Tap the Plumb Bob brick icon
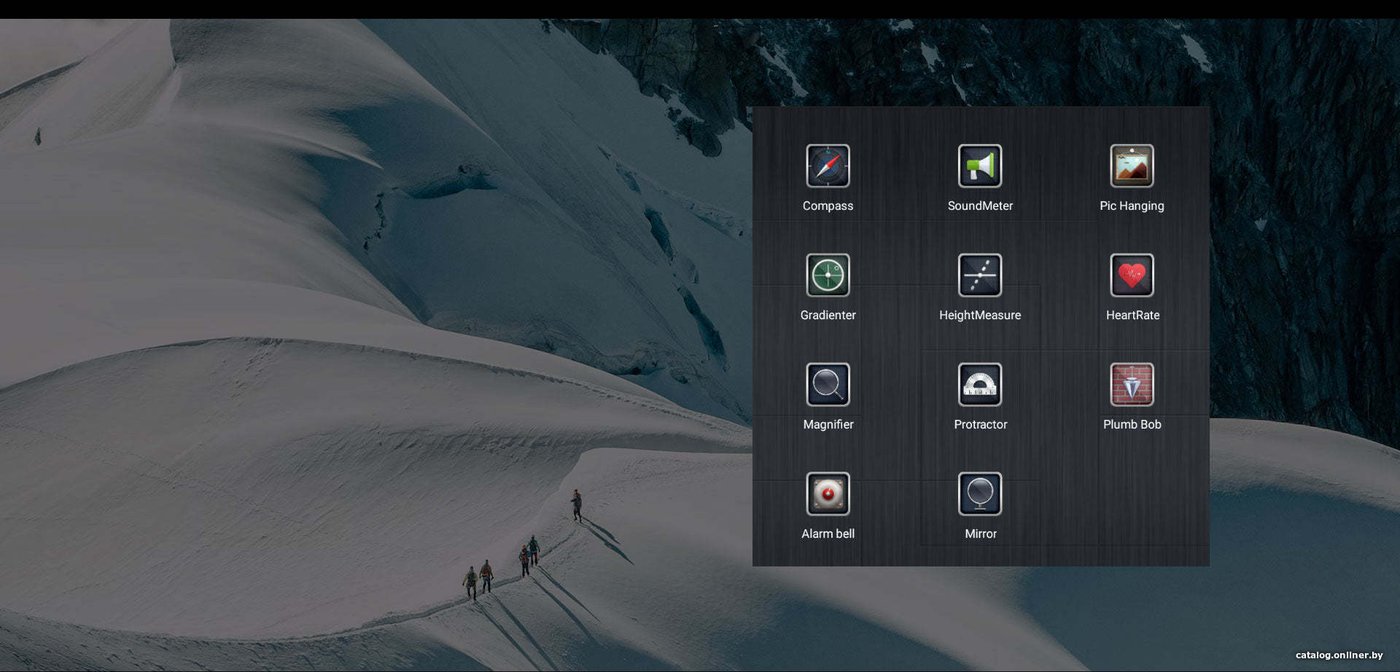The height and width of the screenshot is (672, 1400). [x=1132, y=384]
